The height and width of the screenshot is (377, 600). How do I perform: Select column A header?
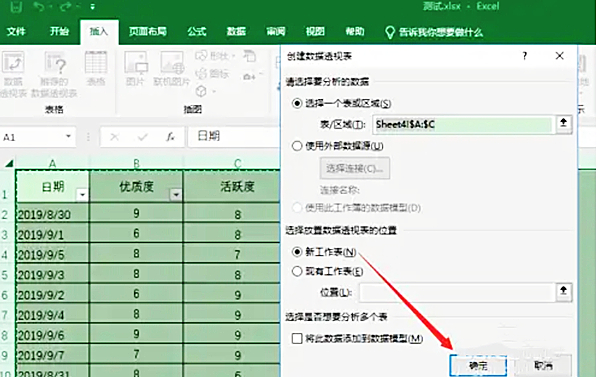pyautogui.click(x=52, y=163)
